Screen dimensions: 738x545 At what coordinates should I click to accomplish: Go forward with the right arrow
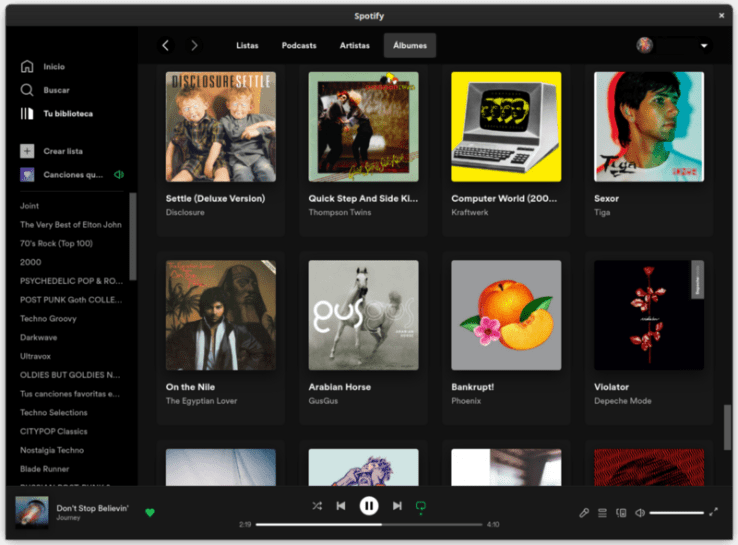pyautogui.click(x=194, y=45)
